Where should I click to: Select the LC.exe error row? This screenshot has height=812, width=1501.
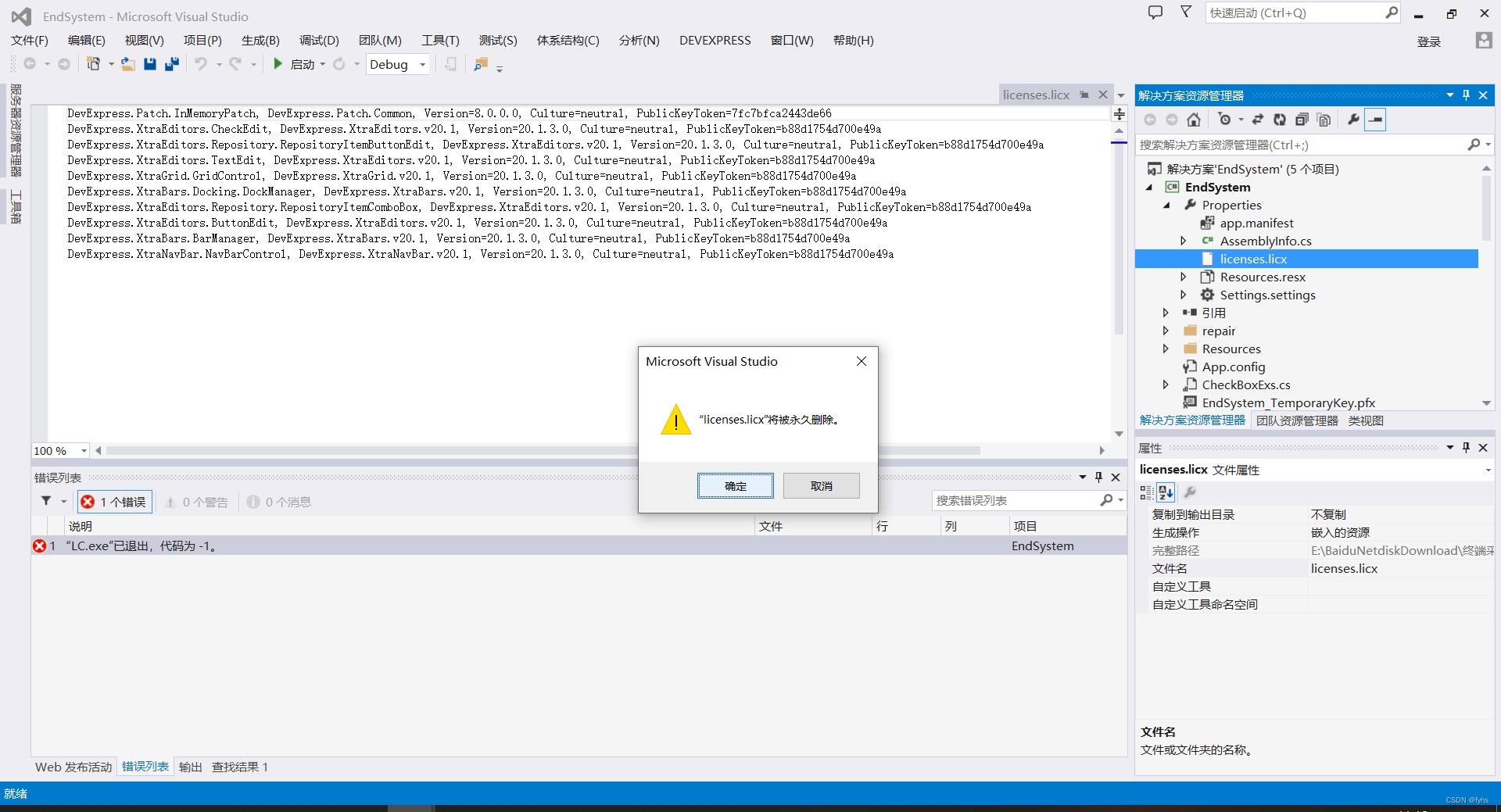579,546
